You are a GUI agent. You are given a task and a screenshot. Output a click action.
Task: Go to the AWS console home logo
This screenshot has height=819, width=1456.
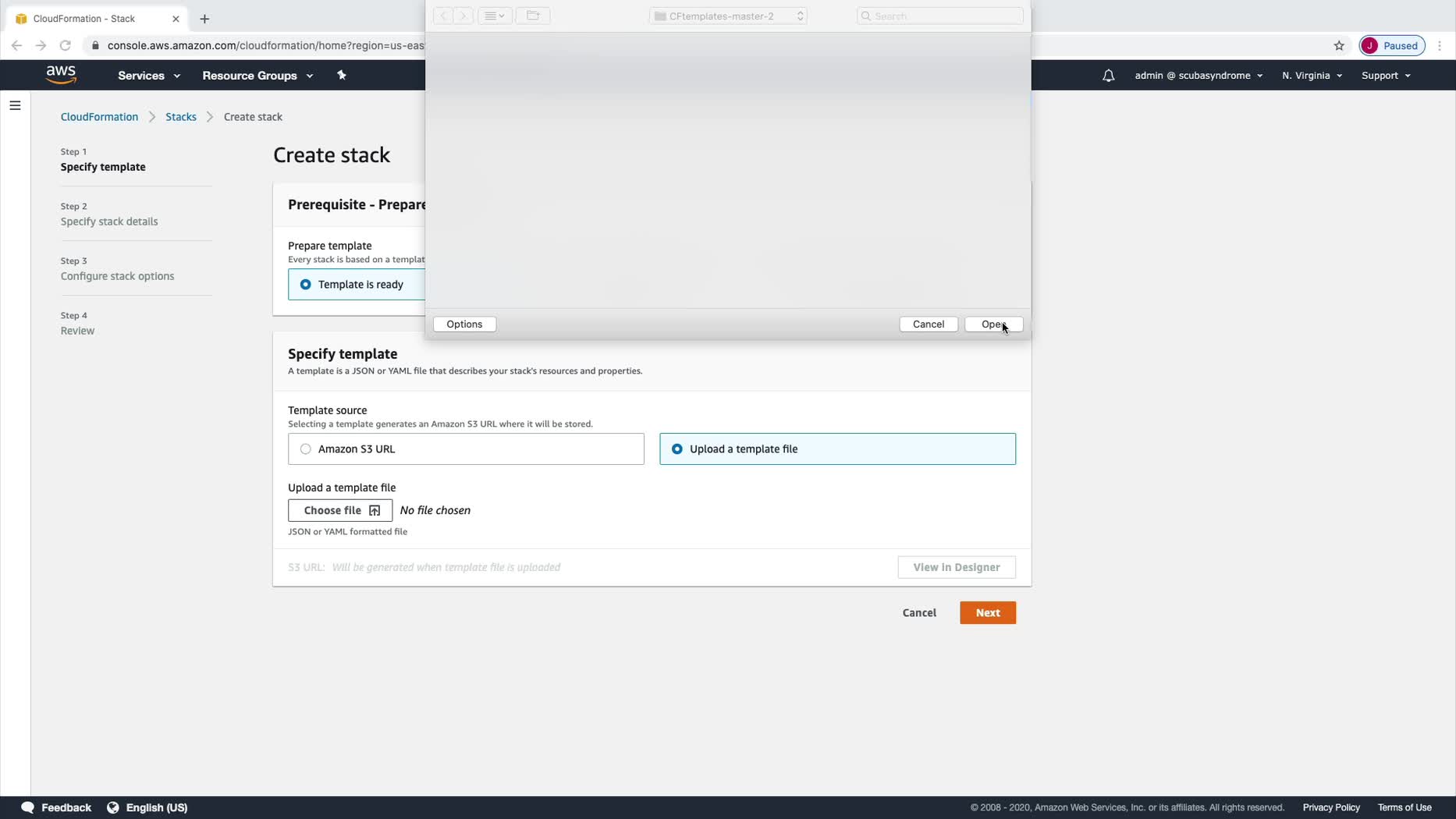click(x=61, y=75)
